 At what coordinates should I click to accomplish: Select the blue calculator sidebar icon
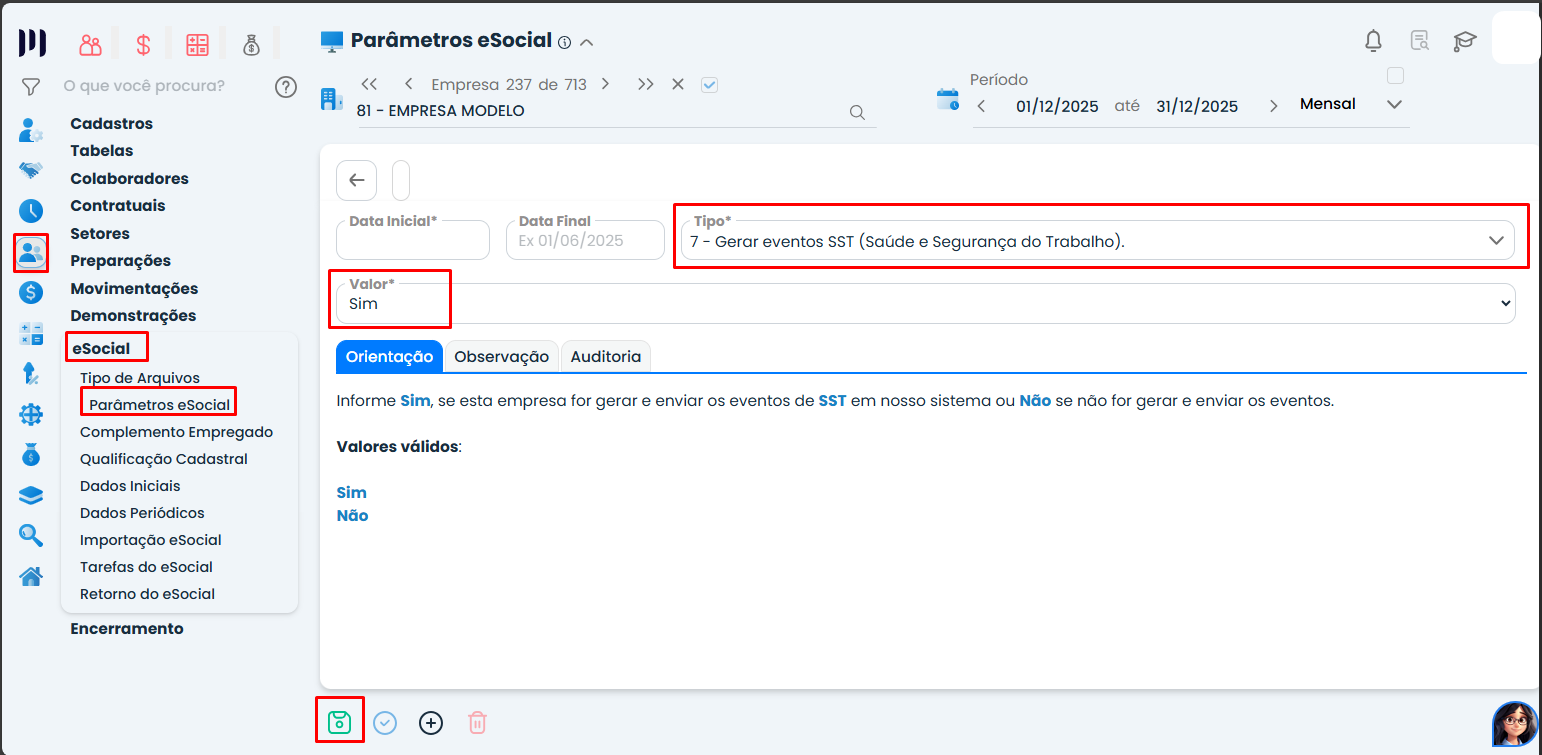(x=31, y=334)
